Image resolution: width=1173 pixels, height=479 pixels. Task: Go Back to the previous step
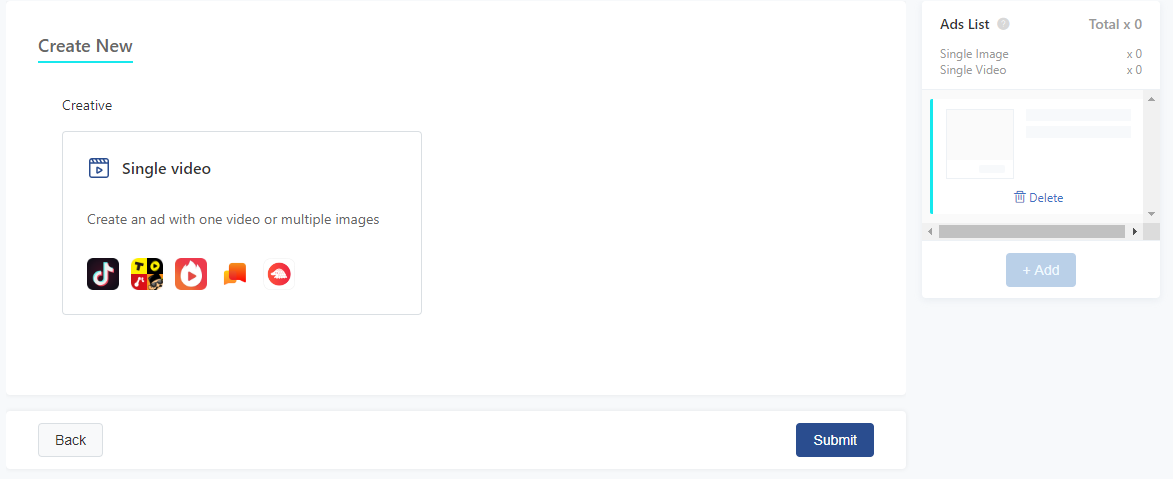pos(70,440)
